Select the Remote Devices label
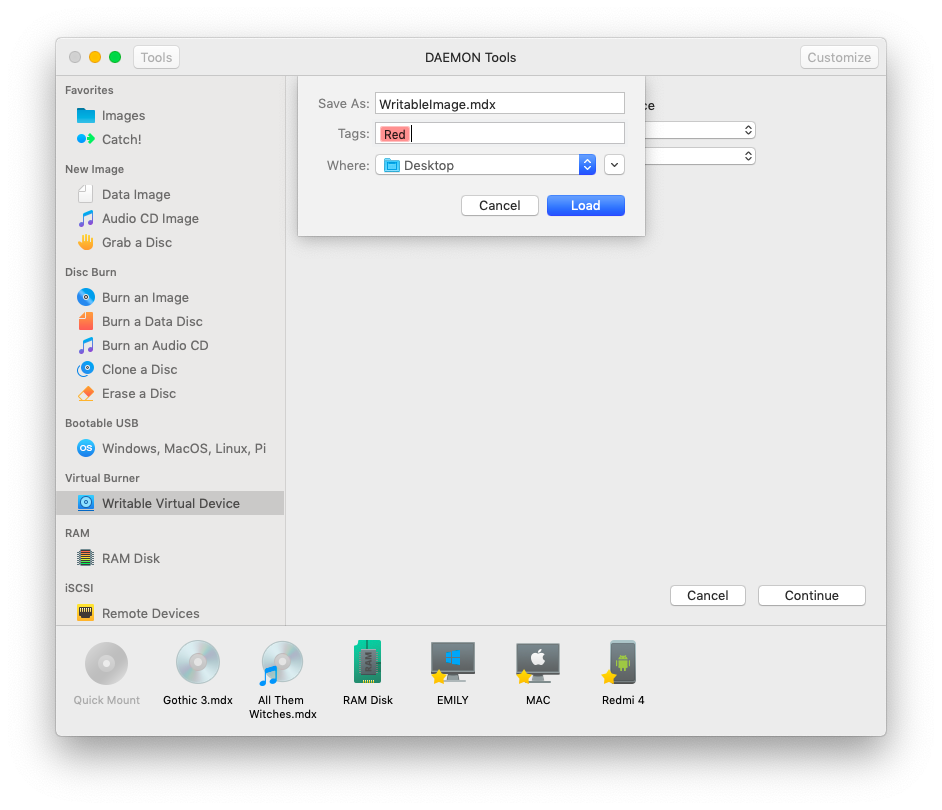 pyautogui.click(x=150, y=614)
